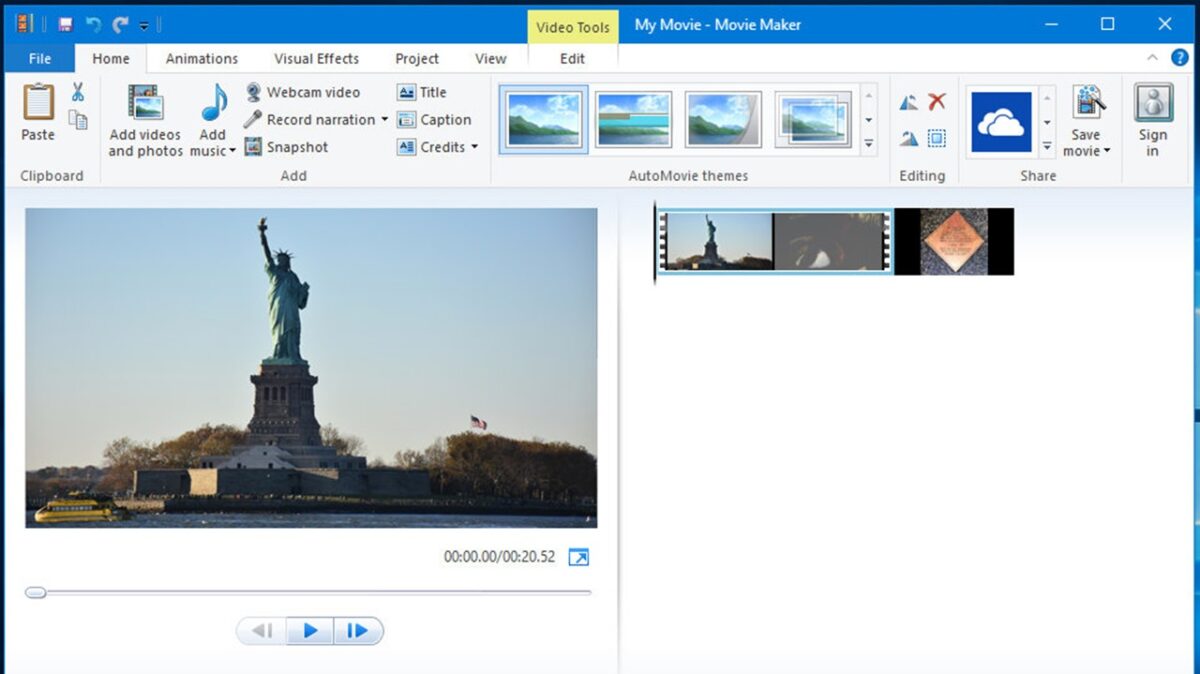
Task: Redo the action in title bar
Action: pos(121,24)
